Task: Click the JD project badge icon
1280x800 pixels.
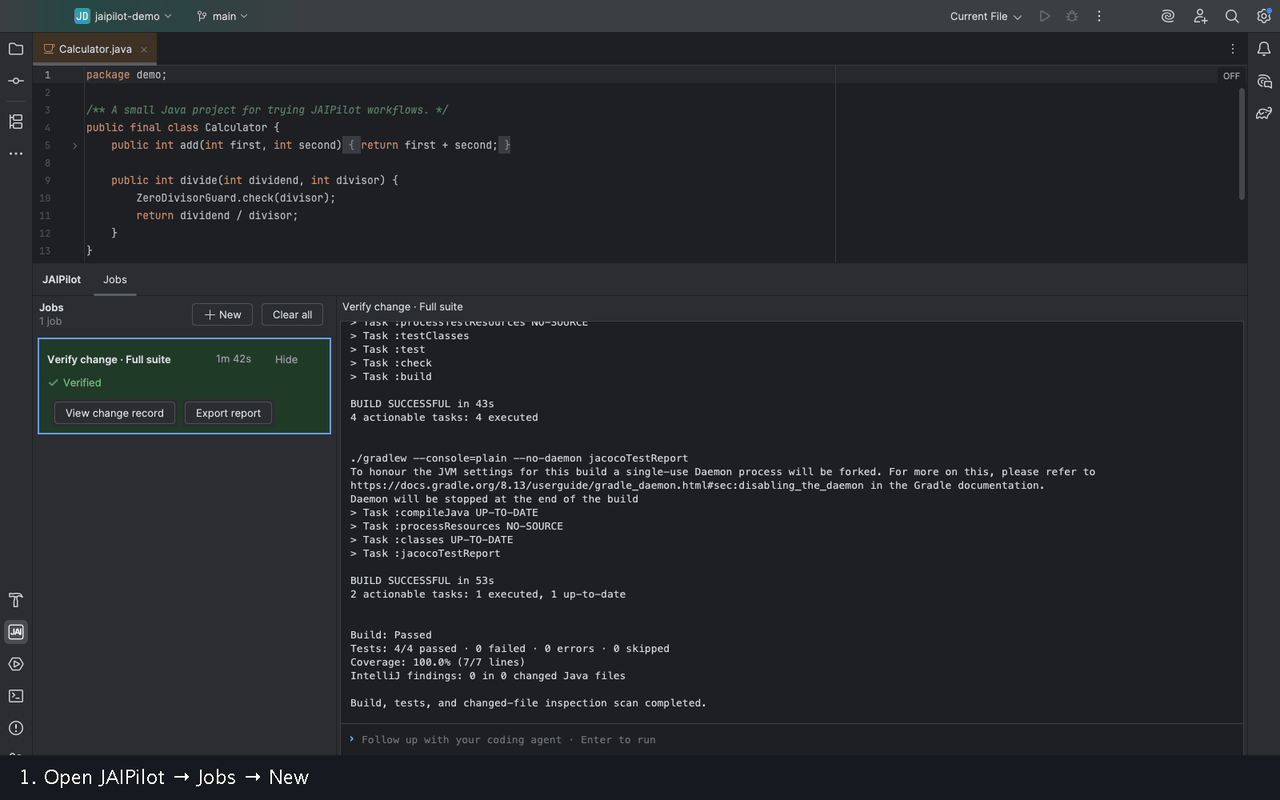Action: coord(82,16)
